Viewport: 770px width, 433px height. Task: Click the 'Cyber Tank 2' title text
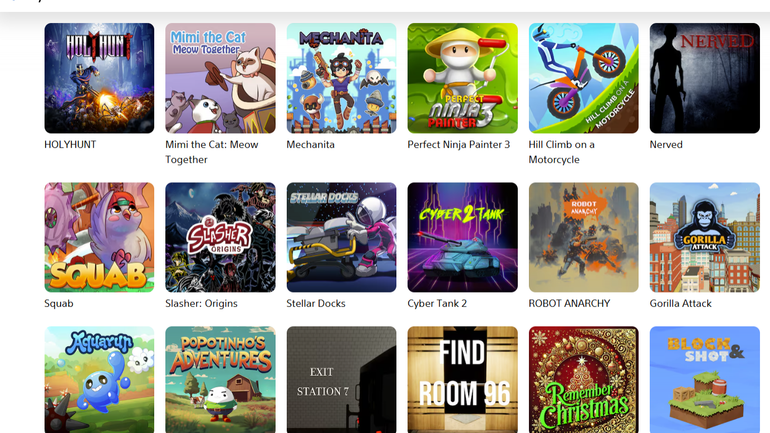(437, 303)
